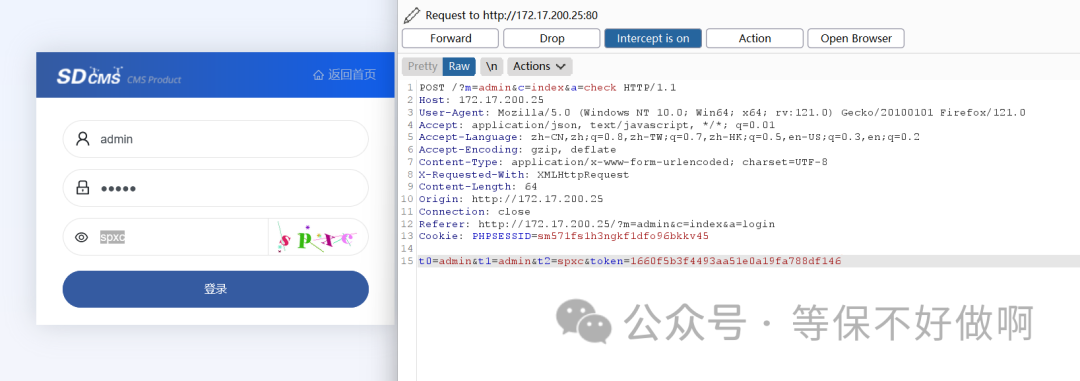The image size is (1080, 381).
Task: Click the Origin header line
Action: coord(510,199)
